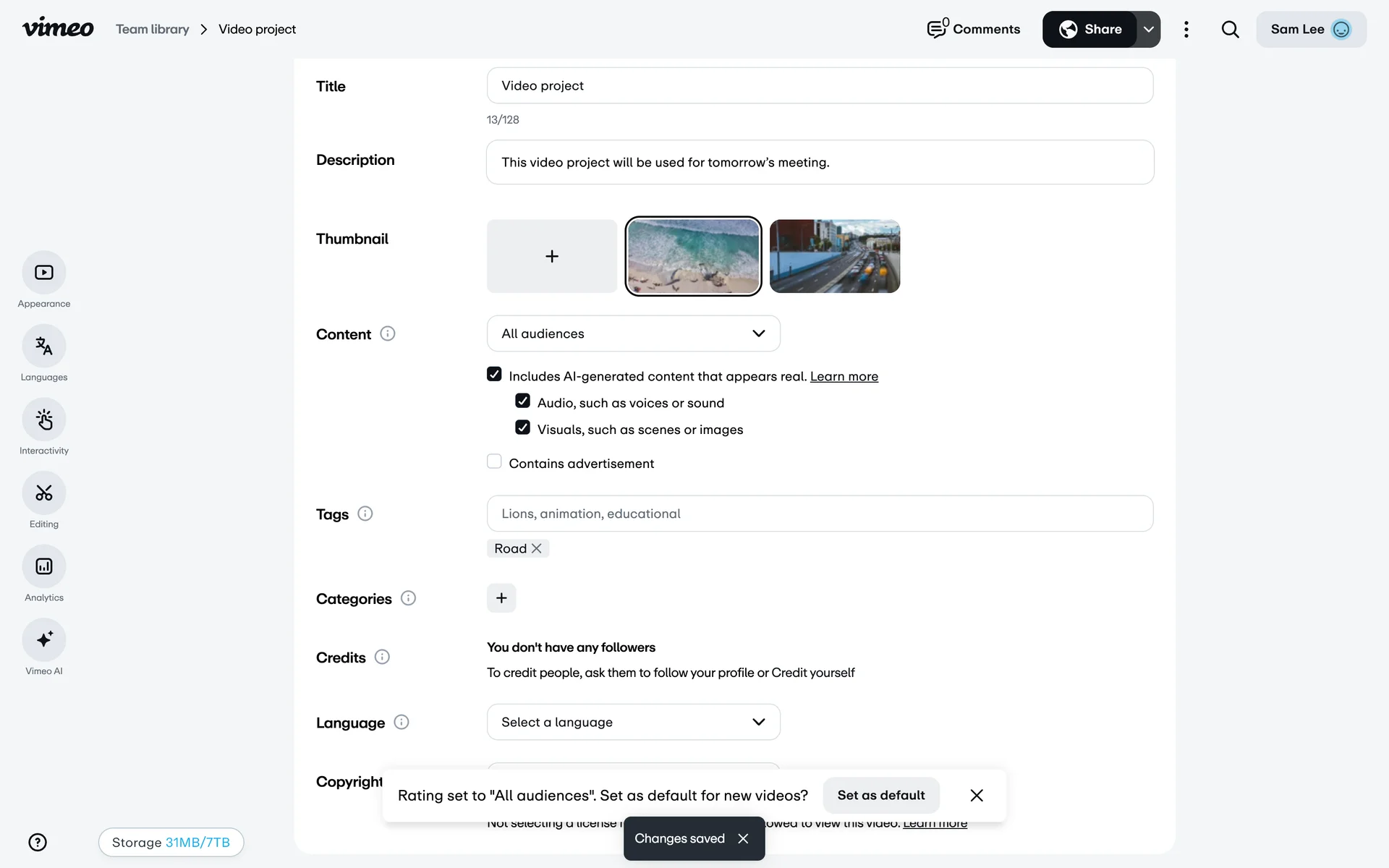Expand the Share button dropdown arrow

coord(1148,30)
